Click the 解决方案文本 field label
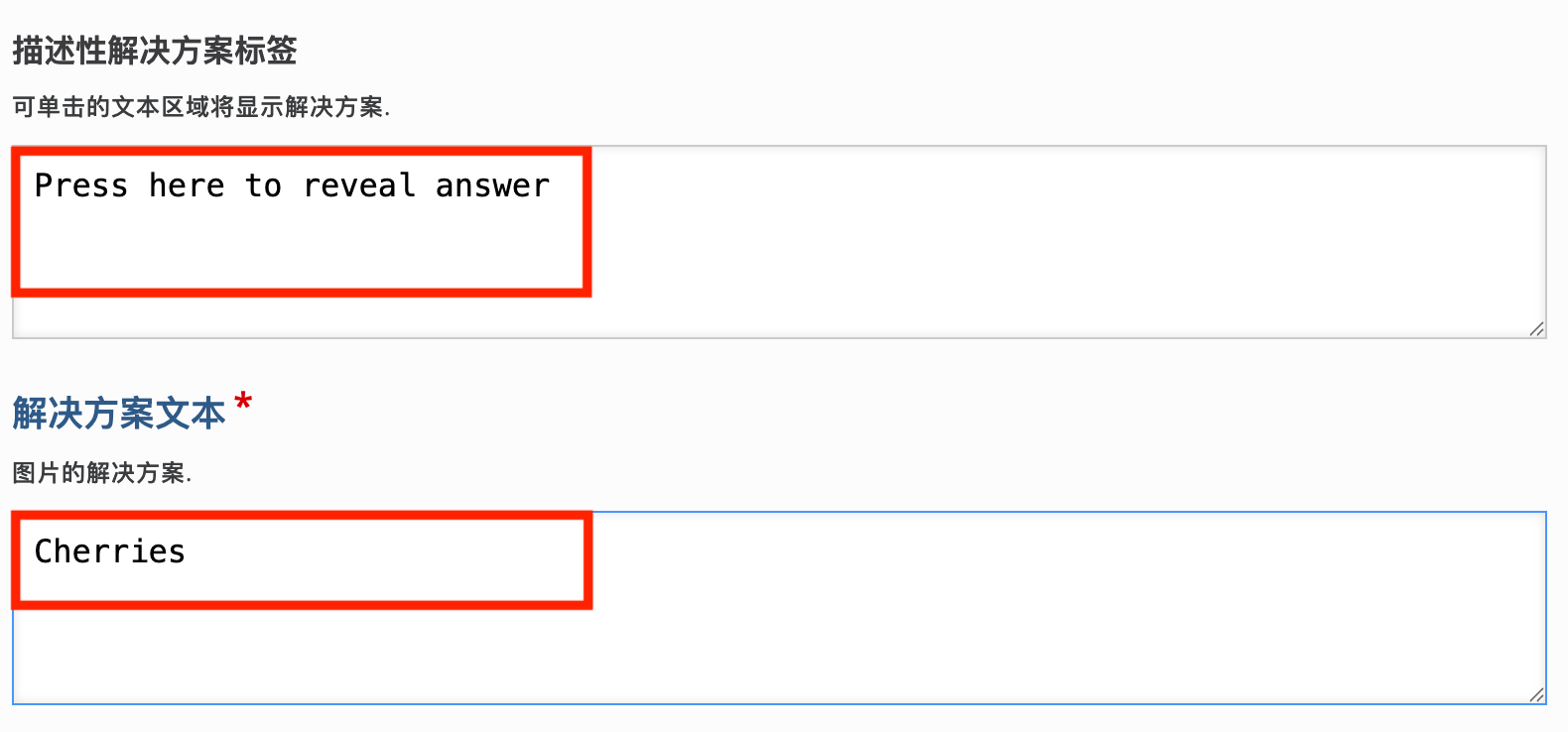This screenshot has height=732, width=1568. click(119, 414)
